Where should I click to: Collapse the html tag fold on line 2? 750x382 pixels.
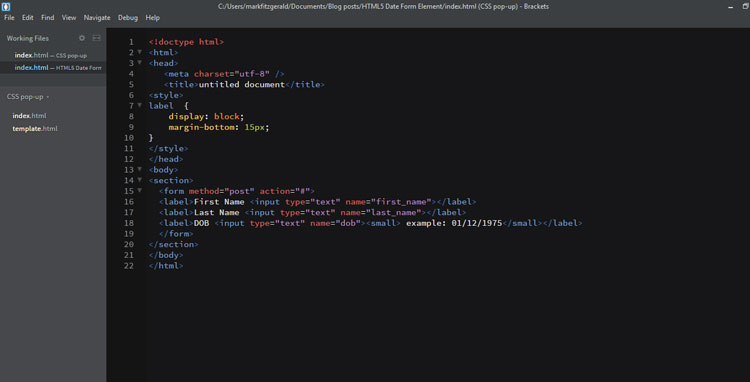click(140, 52)
